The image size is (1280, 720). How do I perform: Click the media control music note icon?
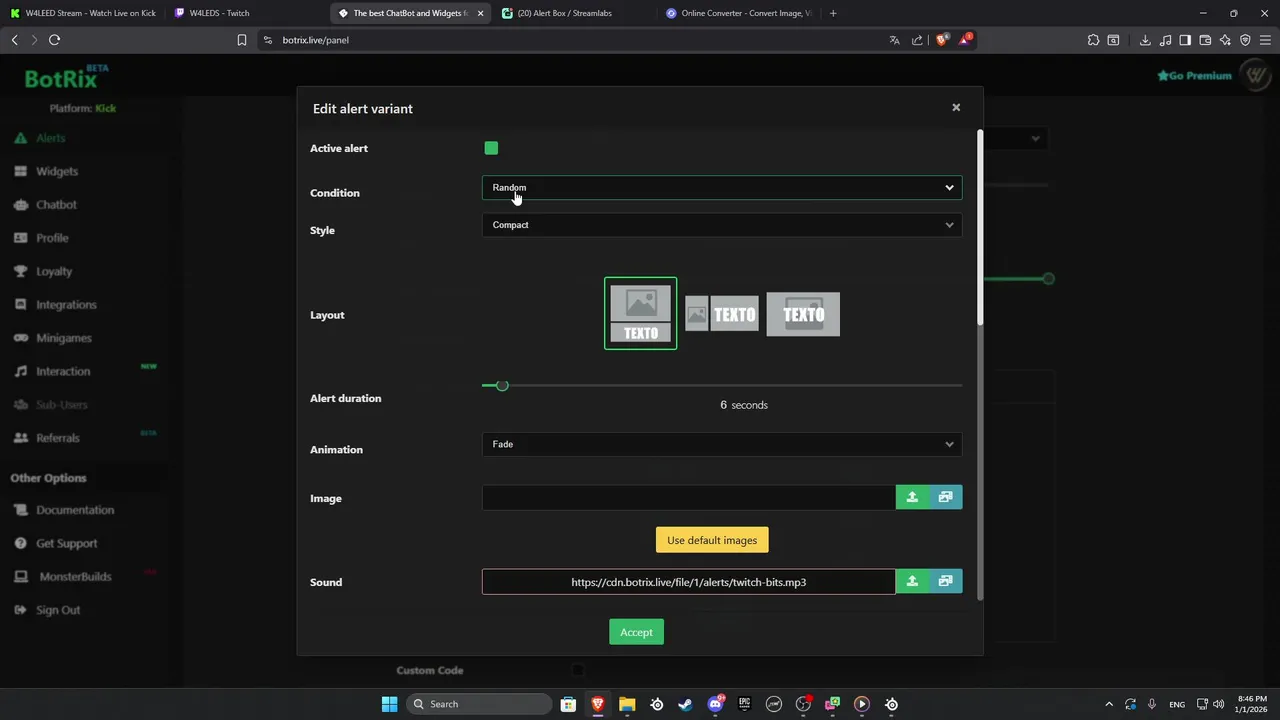1165,40
